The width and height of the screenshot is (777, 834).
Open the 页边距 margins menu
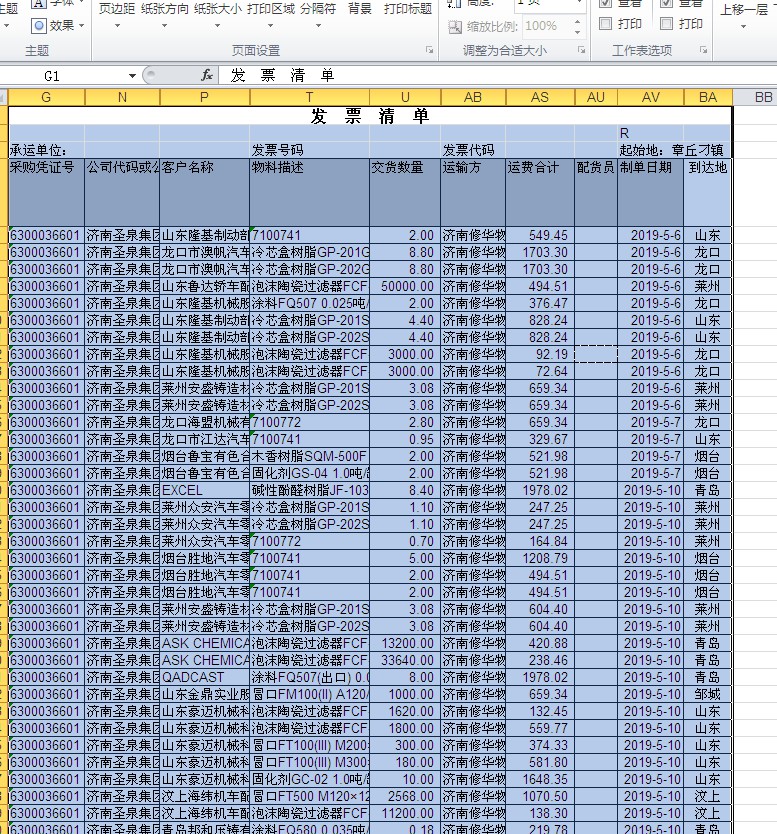coord(117,14)
